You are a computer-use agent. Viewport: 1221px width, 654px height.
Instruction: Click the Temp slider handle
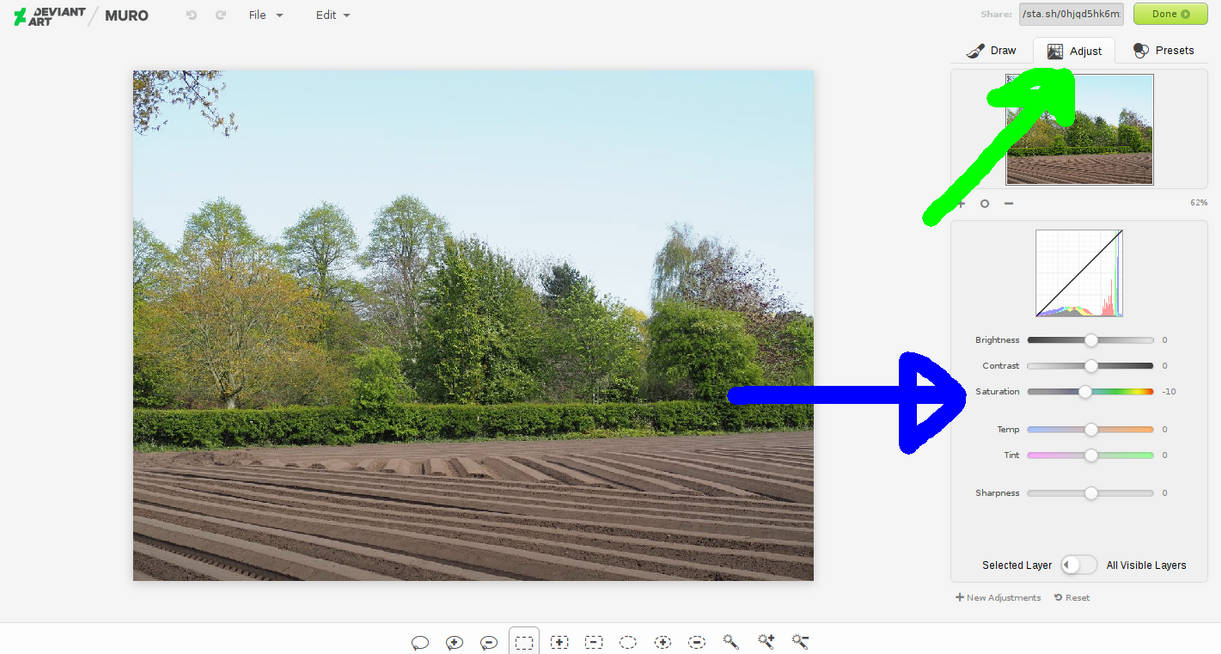[1091, 430]
